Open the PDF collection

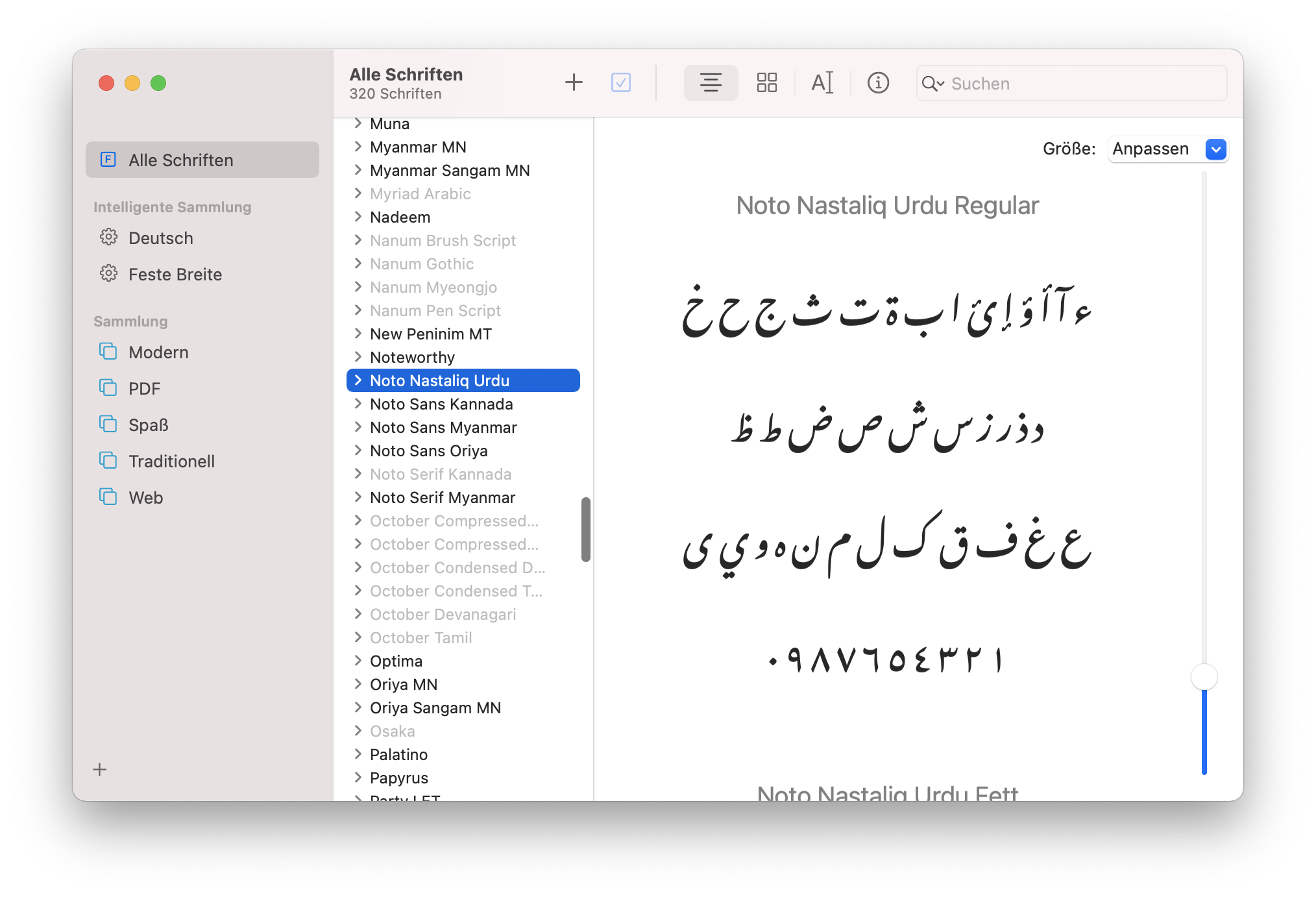[x=144, y=389]
